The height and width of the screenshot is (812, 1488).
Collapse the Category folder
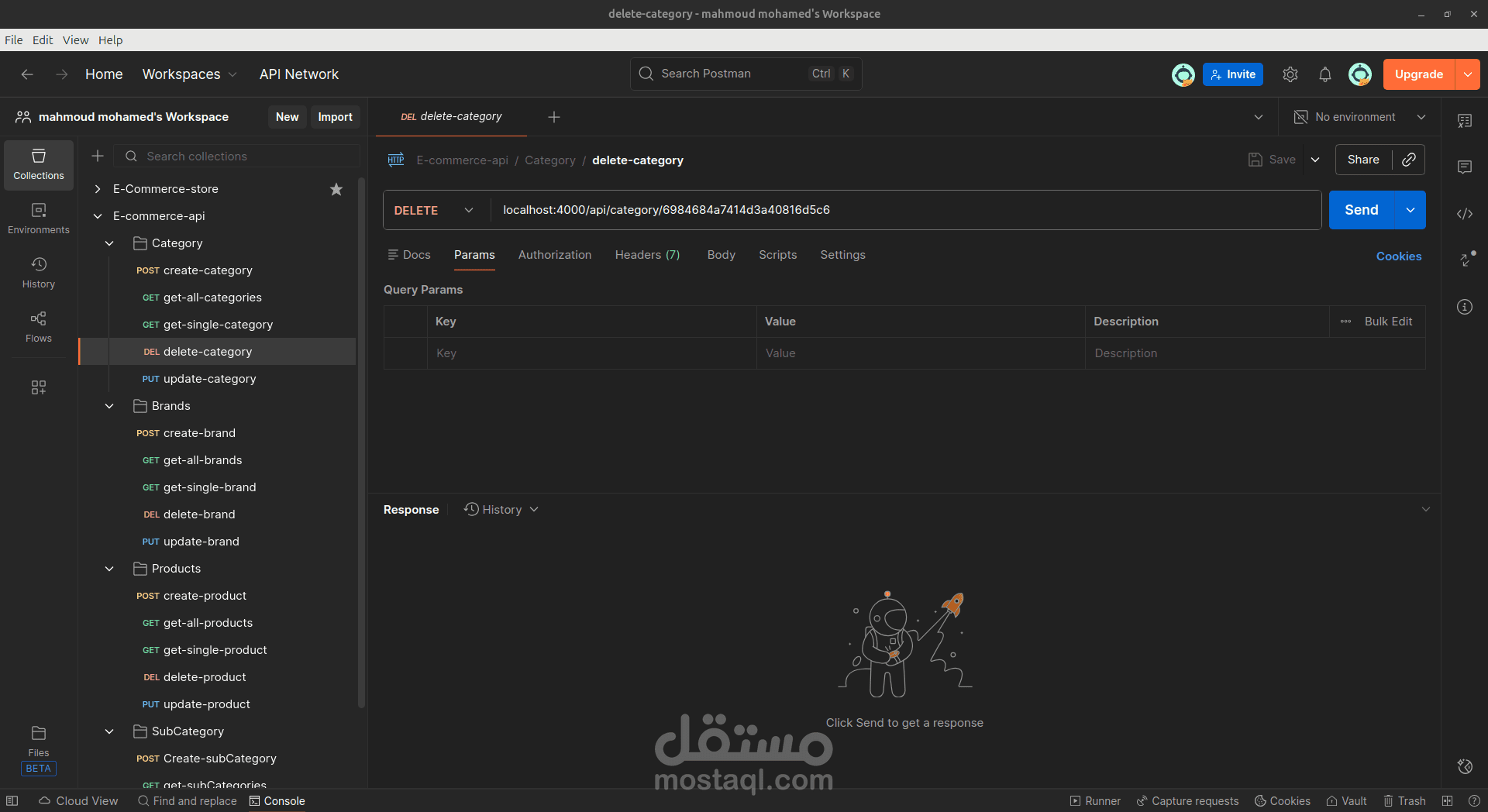coord(109,243)
